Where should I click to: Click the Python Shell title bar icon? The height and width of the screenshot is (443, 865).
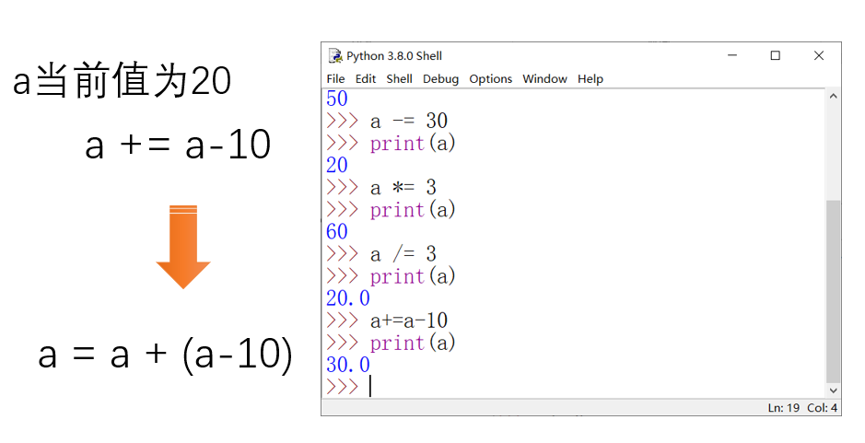pyautogui.click(x=335, y=56)
